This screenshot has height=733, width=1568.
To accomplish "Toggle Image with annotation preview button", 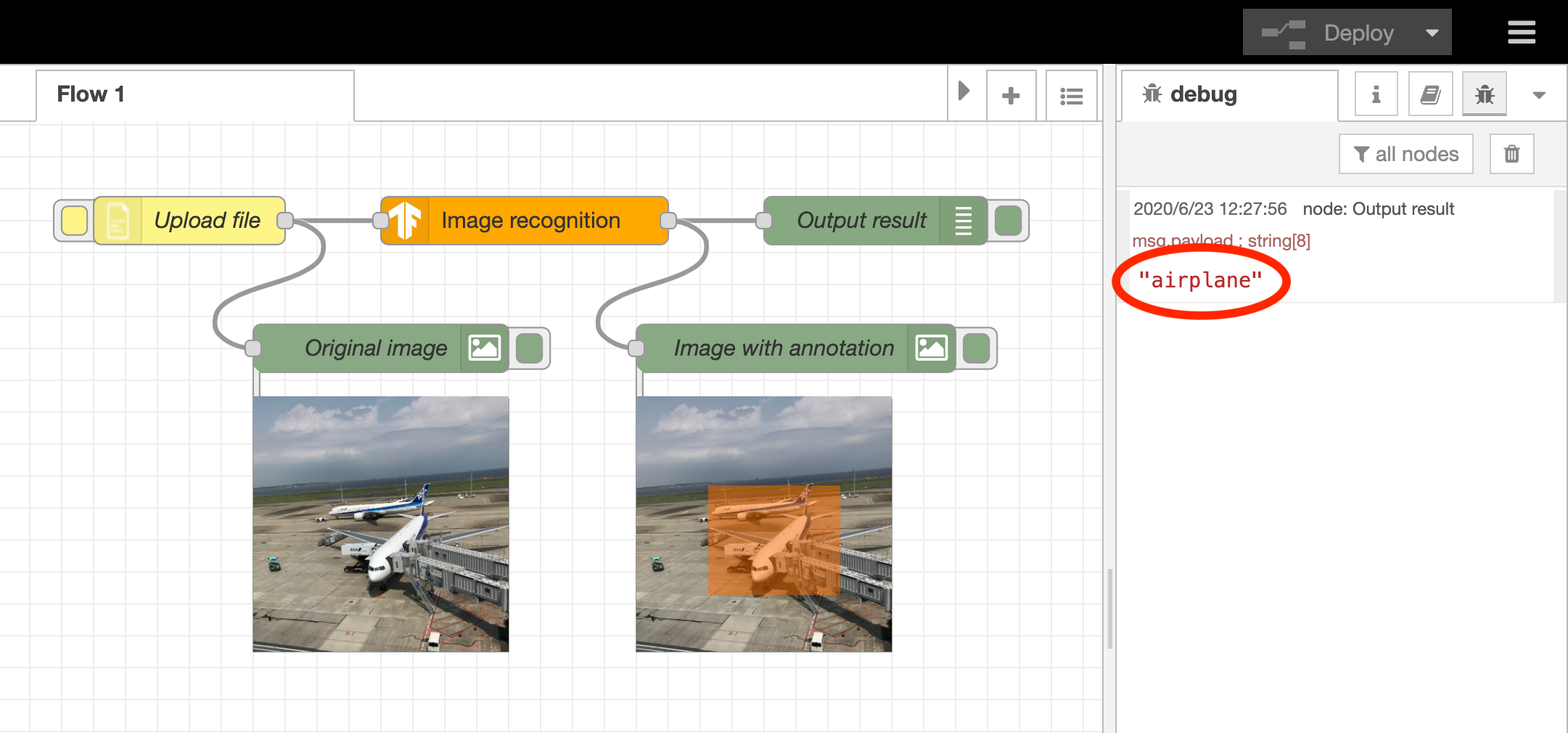I will [976, 348].
